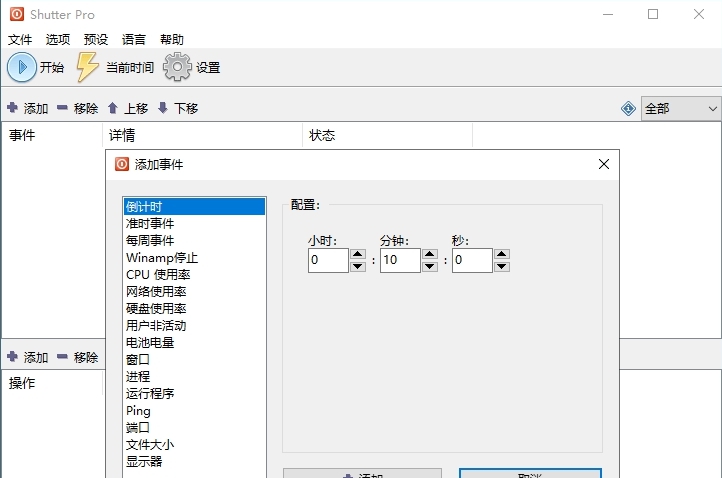The image size is (722, 478).
Task: Click the plus 添加 icon in actions toolbar
Action: point(12,356)
